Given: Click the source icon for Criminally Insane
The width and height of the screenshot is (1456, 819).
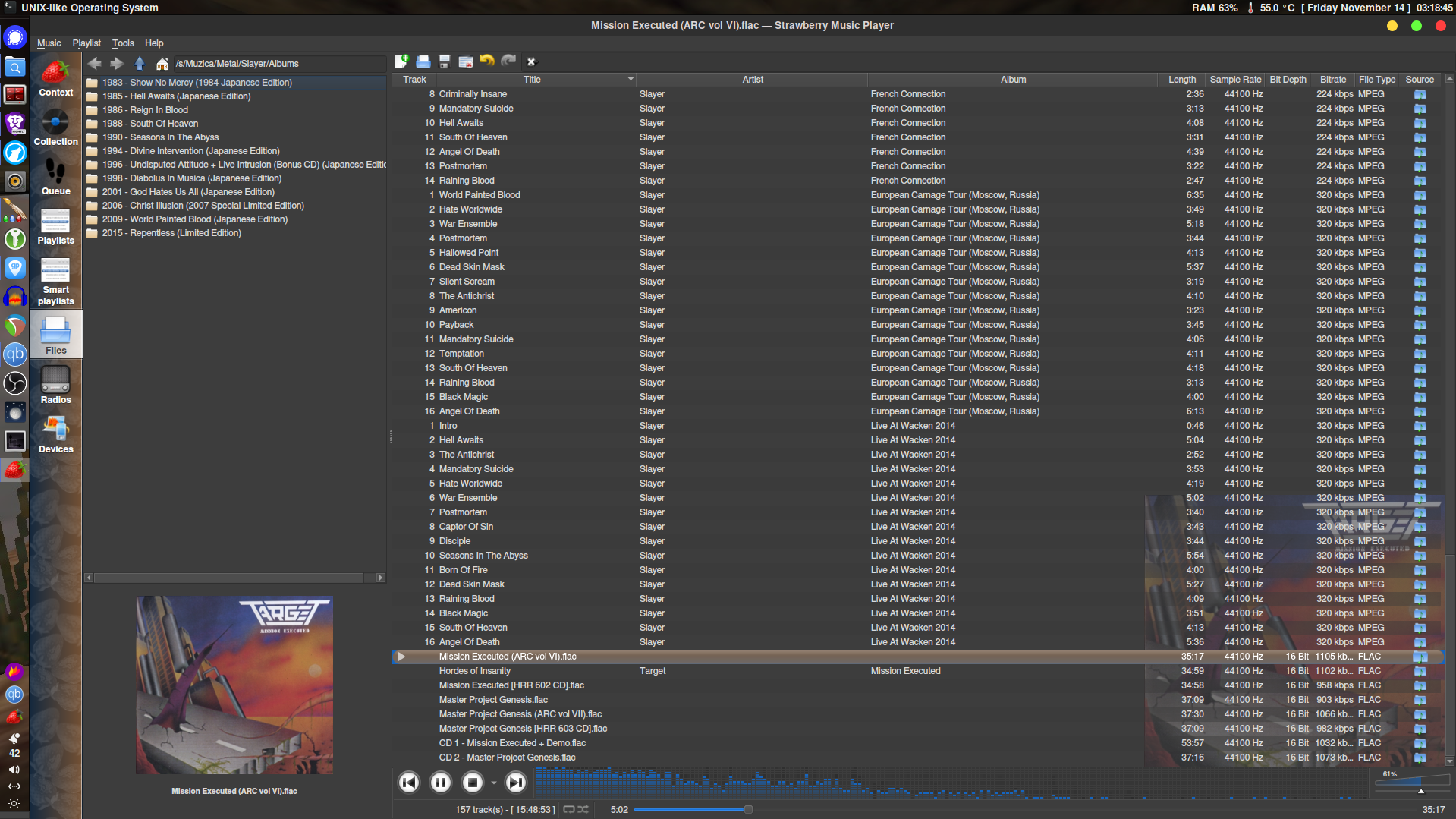Looking at the screenshot, I should (1420, 94).
